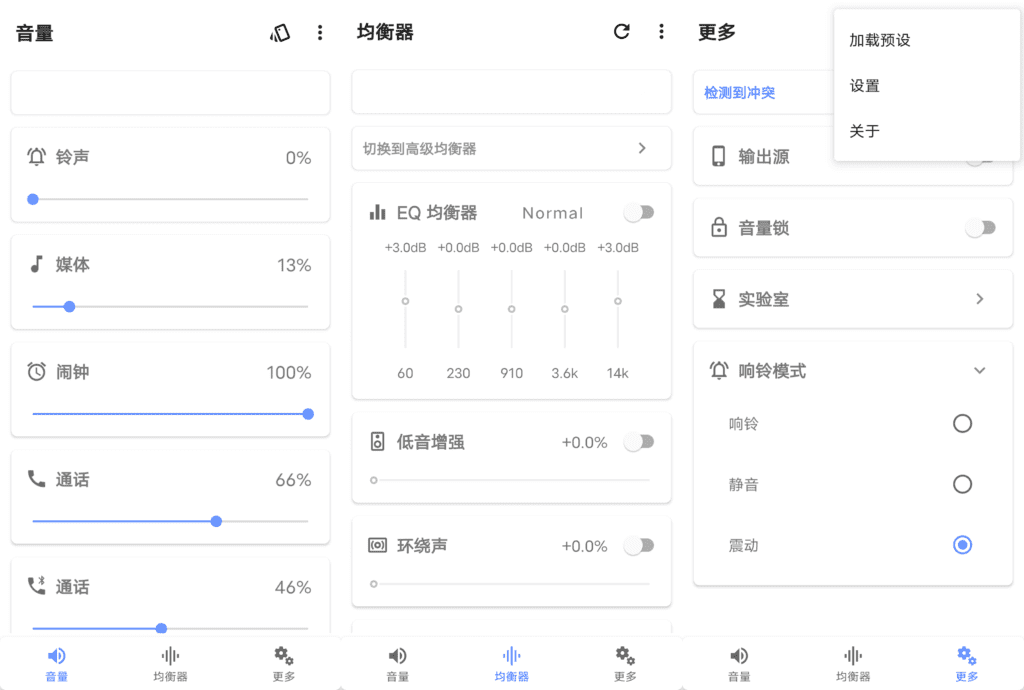Open the three-dot menu in 音量 header
Image resolution: width=1024 pixels, height=690 pixels.
click(x=320, y=33)
